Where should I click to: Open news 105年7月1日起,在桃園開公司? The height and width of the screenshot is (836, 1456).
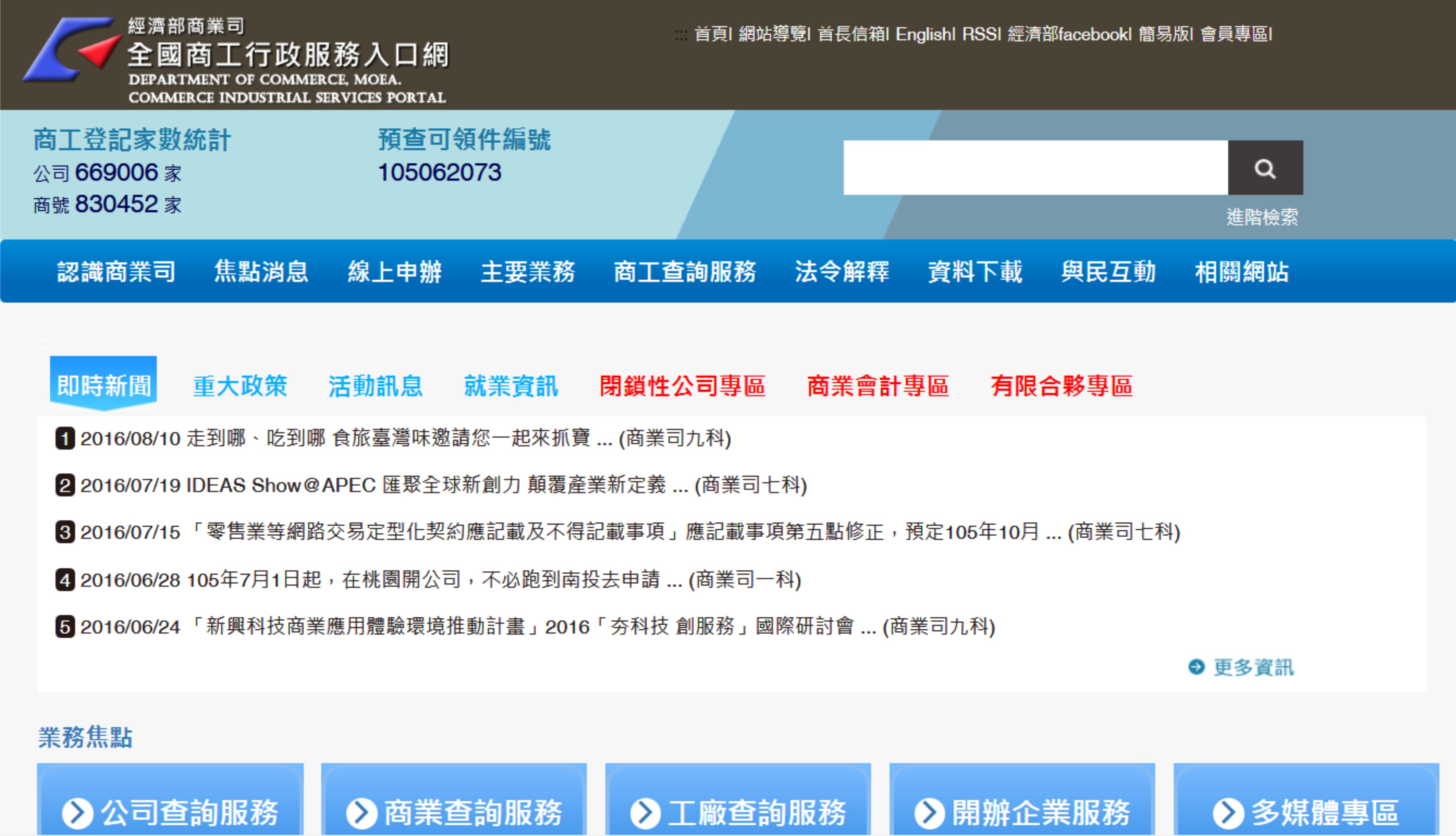[441, 579]
